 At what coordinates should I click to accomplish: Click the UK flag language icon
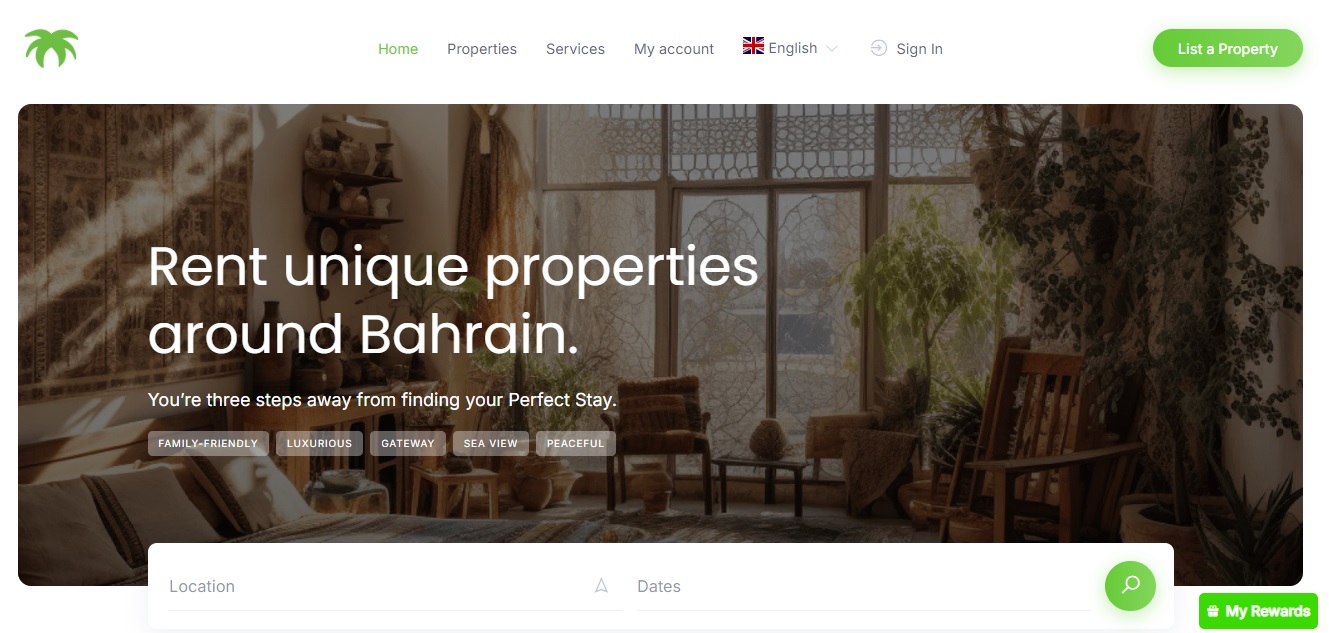tap(753, 46)
